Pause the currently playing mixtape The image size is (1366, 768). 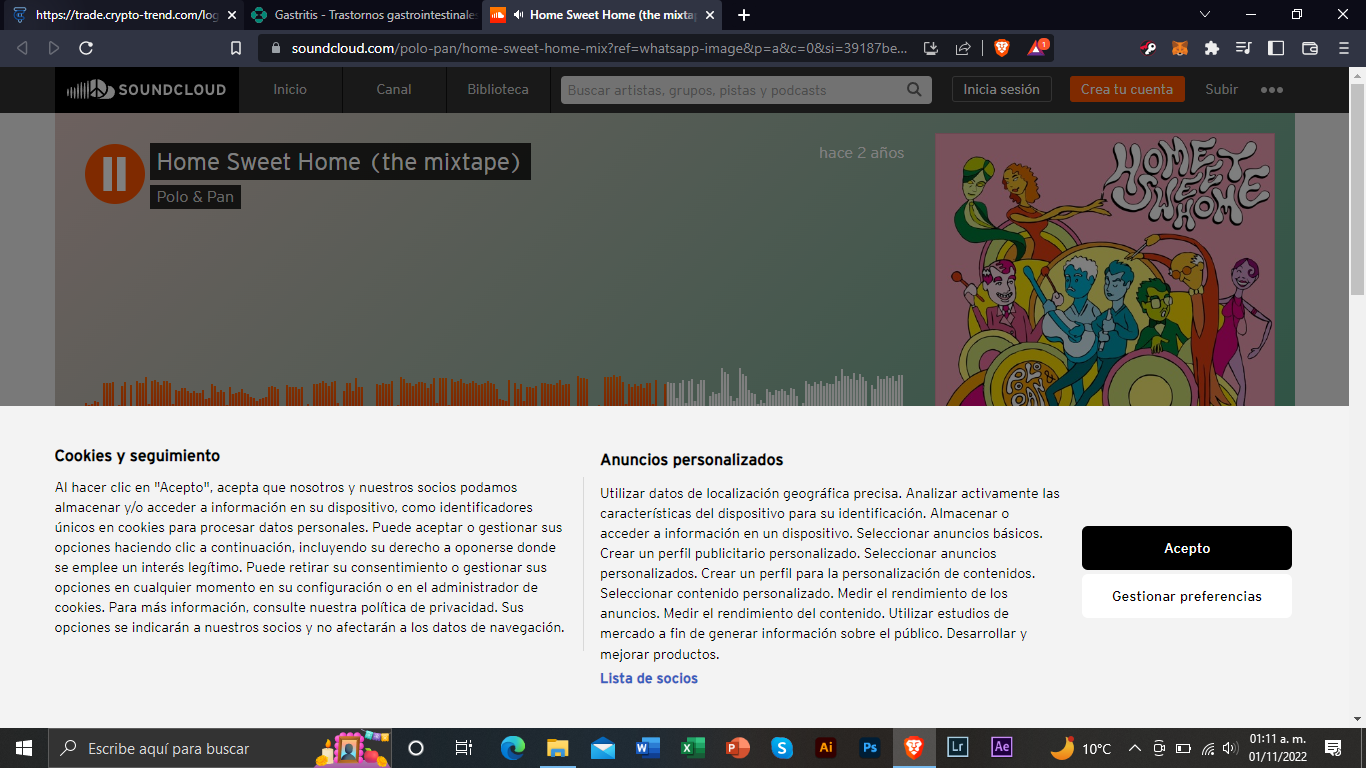(112, 173)
